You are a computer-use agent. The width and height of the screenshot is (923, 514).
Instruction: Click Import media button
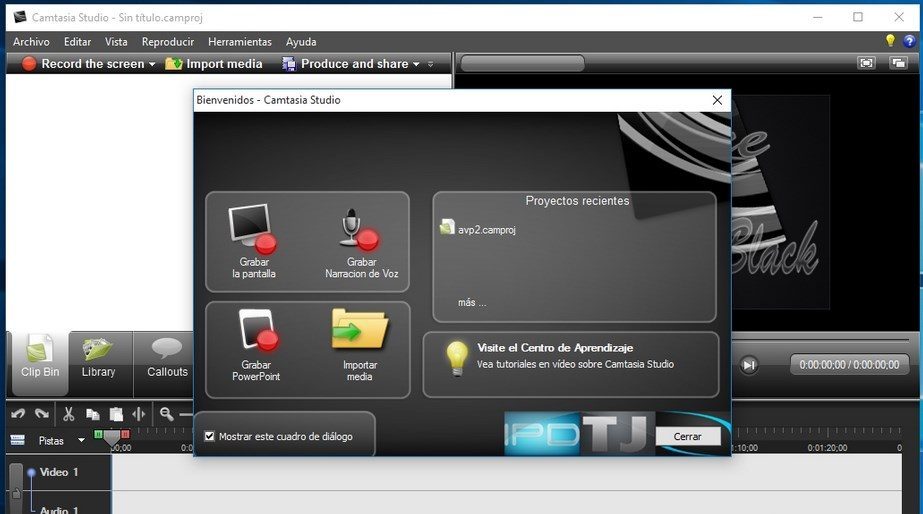(x=214, y=64)
